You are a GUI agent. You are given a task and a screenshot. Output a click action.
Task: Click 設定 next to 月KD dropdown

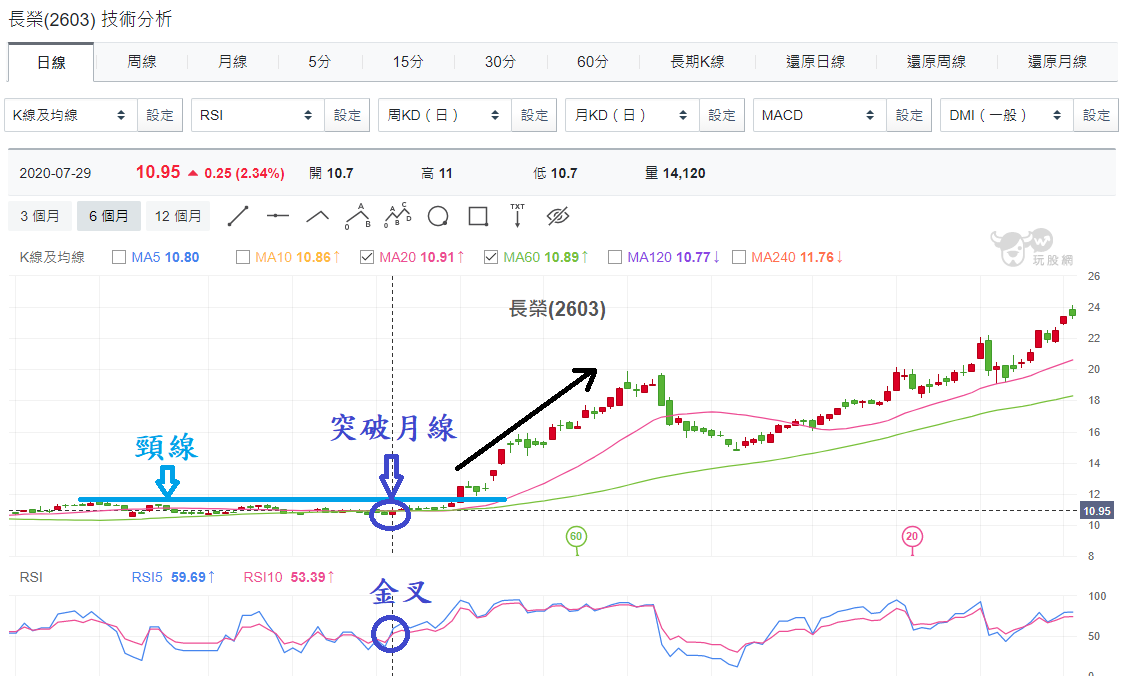coord(722,115)
